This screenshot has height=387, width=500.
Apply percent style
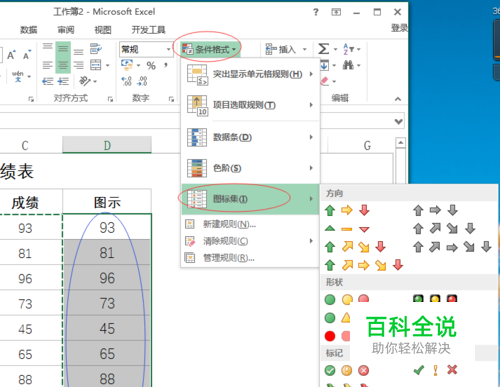(x=151, y=65)
